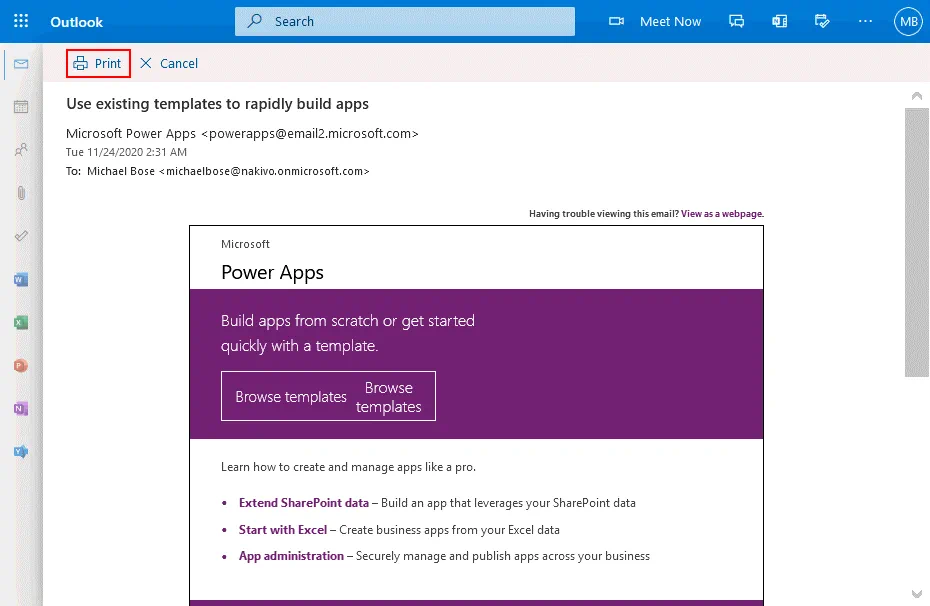Launch Excel from the sidebar

pos(21,323)
